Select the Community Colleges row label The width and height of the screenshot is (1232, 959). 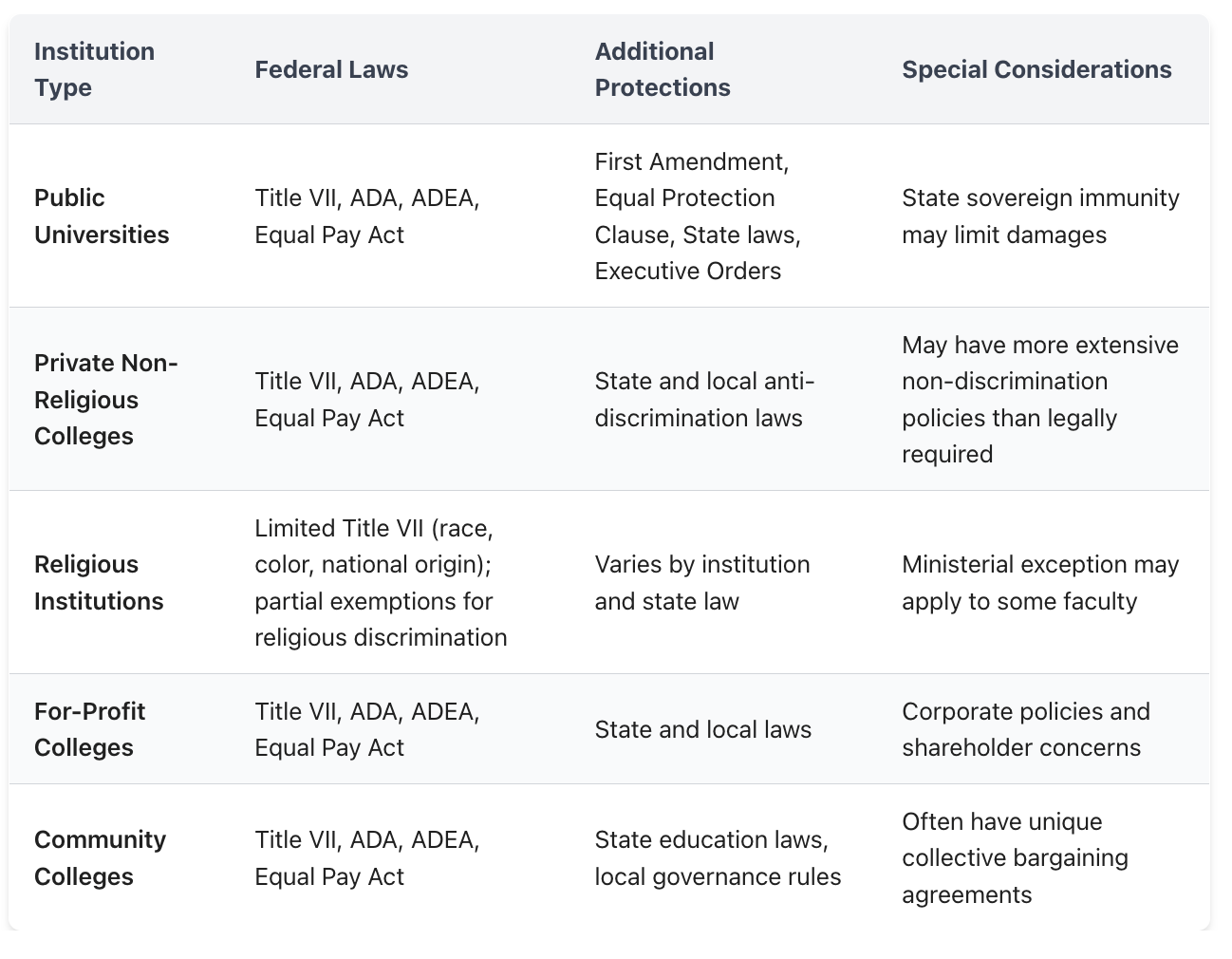pos(100,857)
